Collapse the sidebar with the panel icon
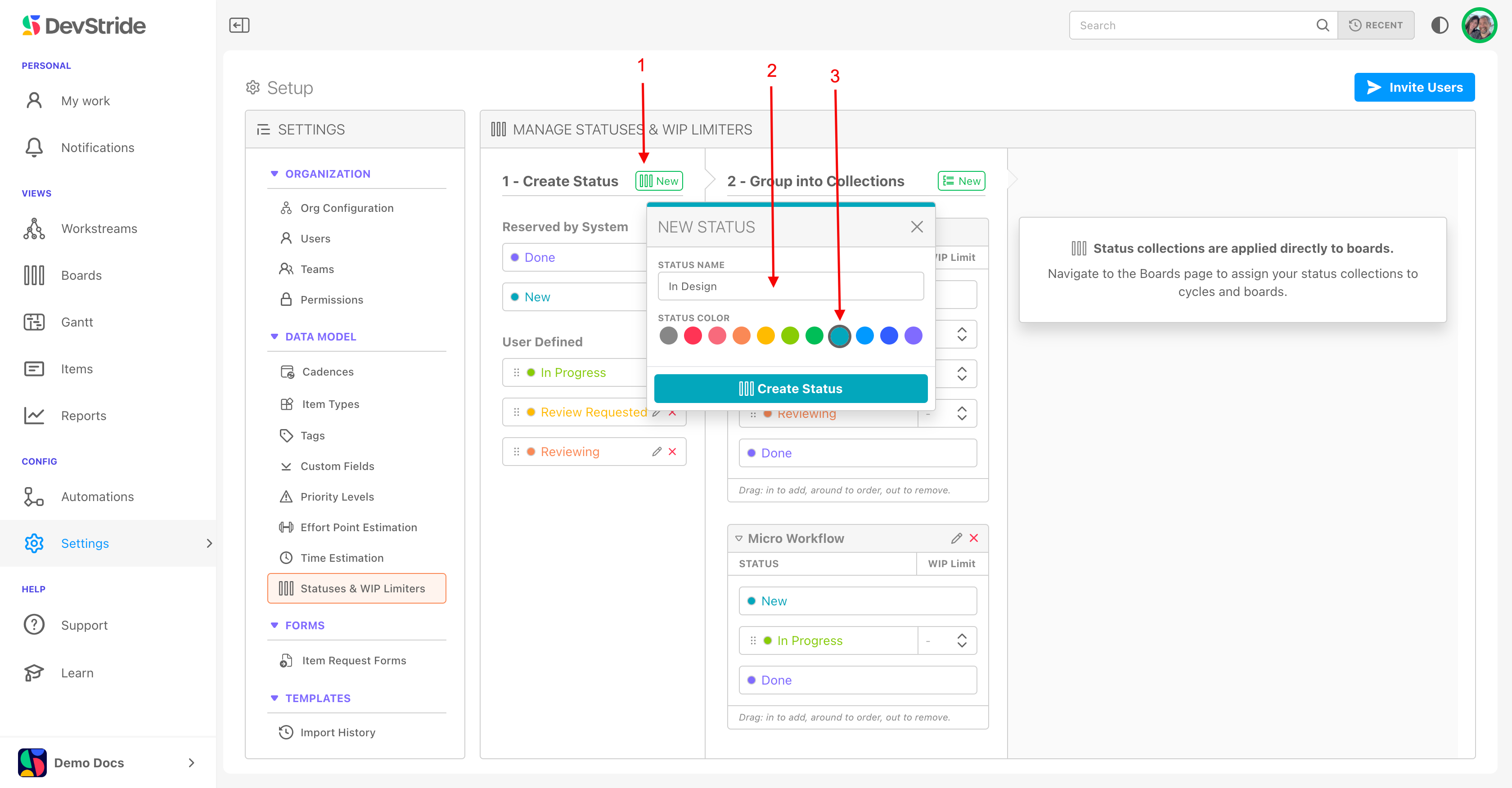The width and height of the screenshot is (1512, 788). pos(239,25)
